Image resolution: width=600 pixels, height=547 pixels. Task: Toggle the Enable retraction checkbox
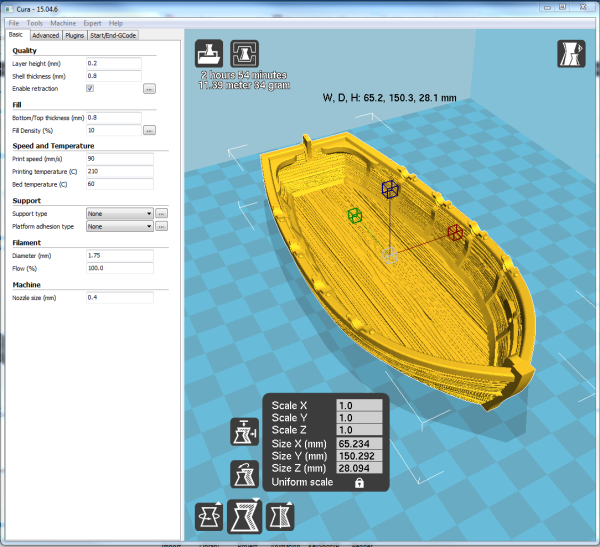90,88
